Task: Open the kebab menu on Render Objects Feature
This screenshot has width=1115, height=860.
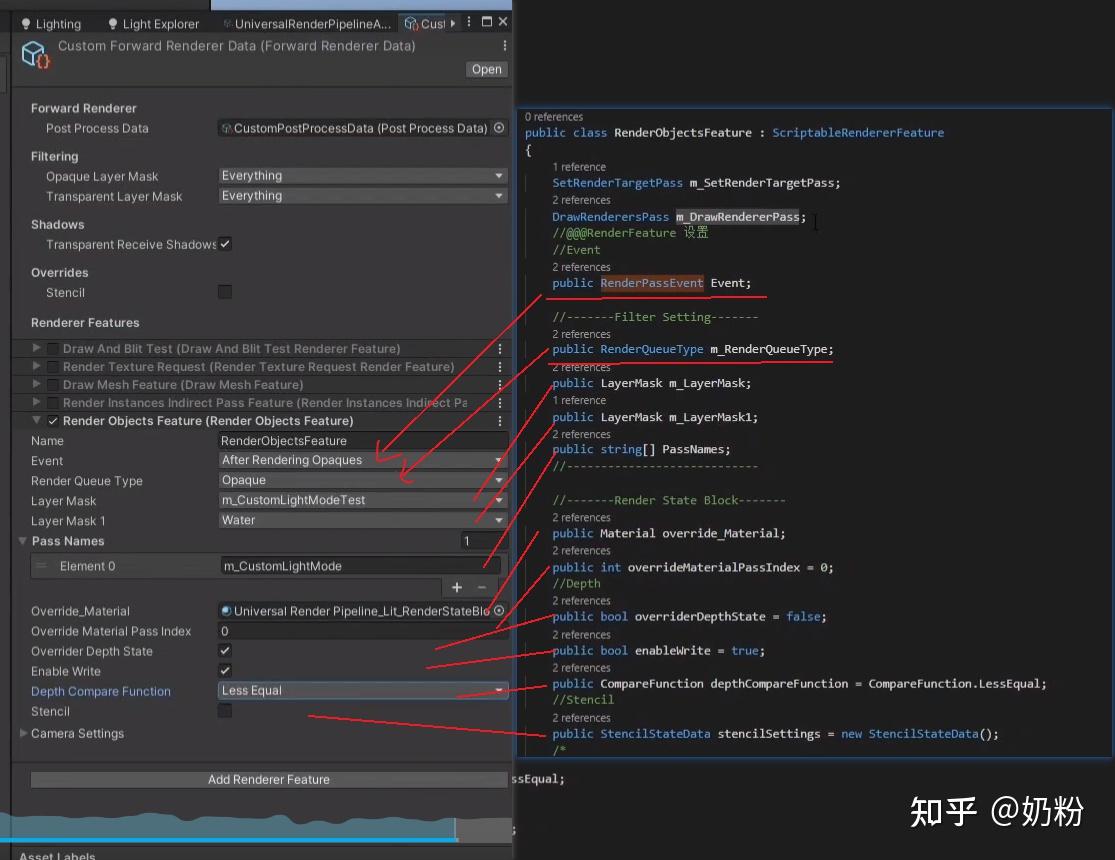Action: tap(500, 420)
